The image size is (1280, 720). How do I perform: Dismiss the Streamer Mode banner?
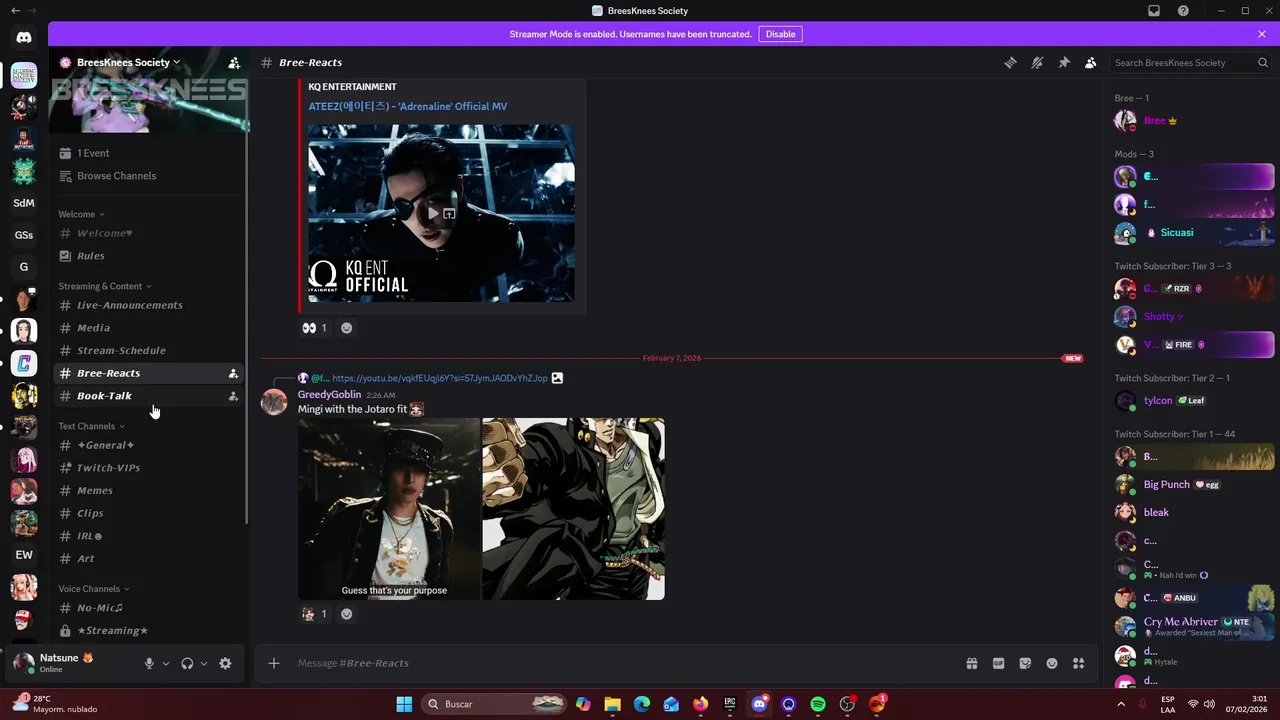1262,34
